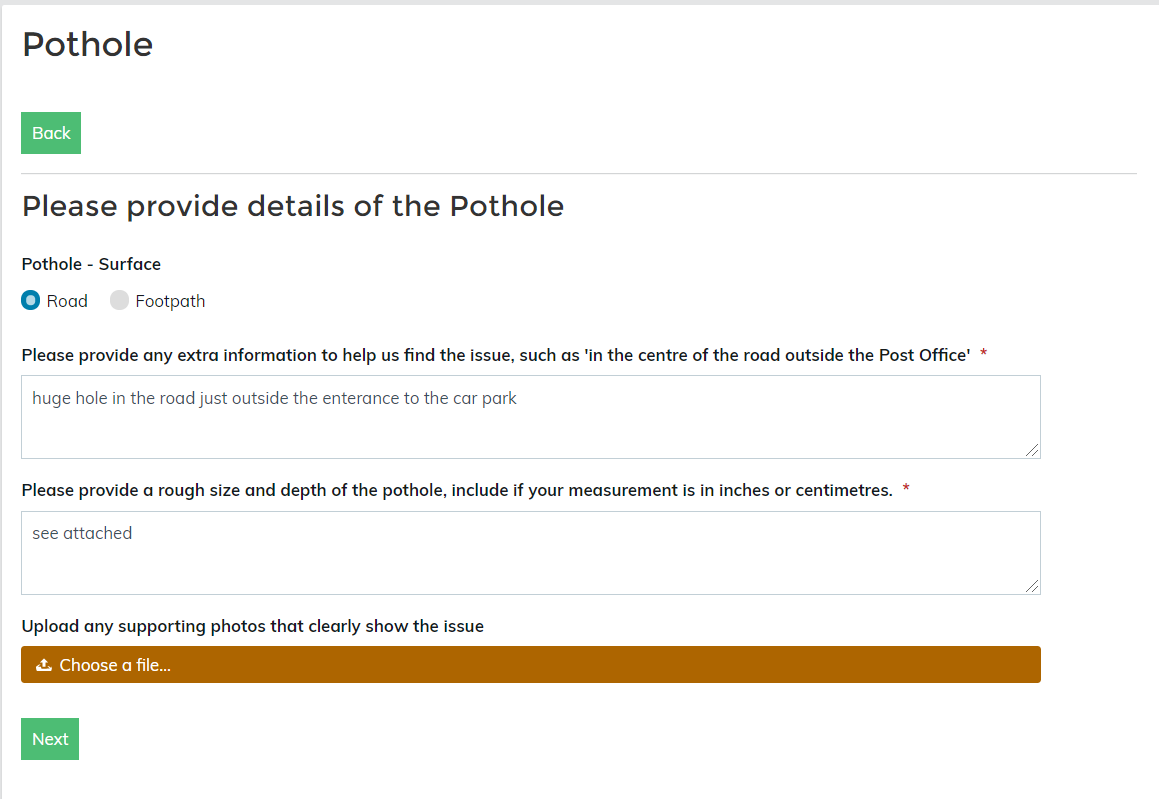
Task: Click the red asterisk after 'Post Office'
Action: tap(984, 354)
